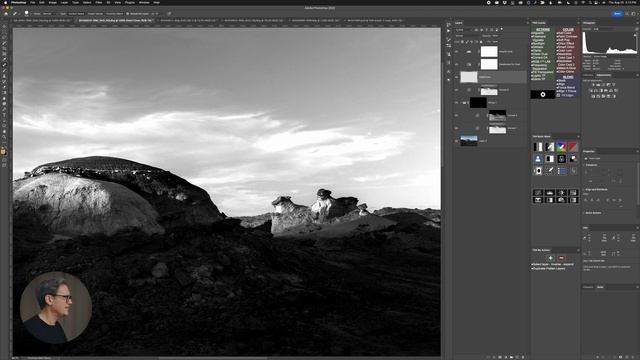Screen dimensions: 640x360
Task: Click the black circle button in TK Combo panel
Action: pyautogui.click(x=543, y=95)
